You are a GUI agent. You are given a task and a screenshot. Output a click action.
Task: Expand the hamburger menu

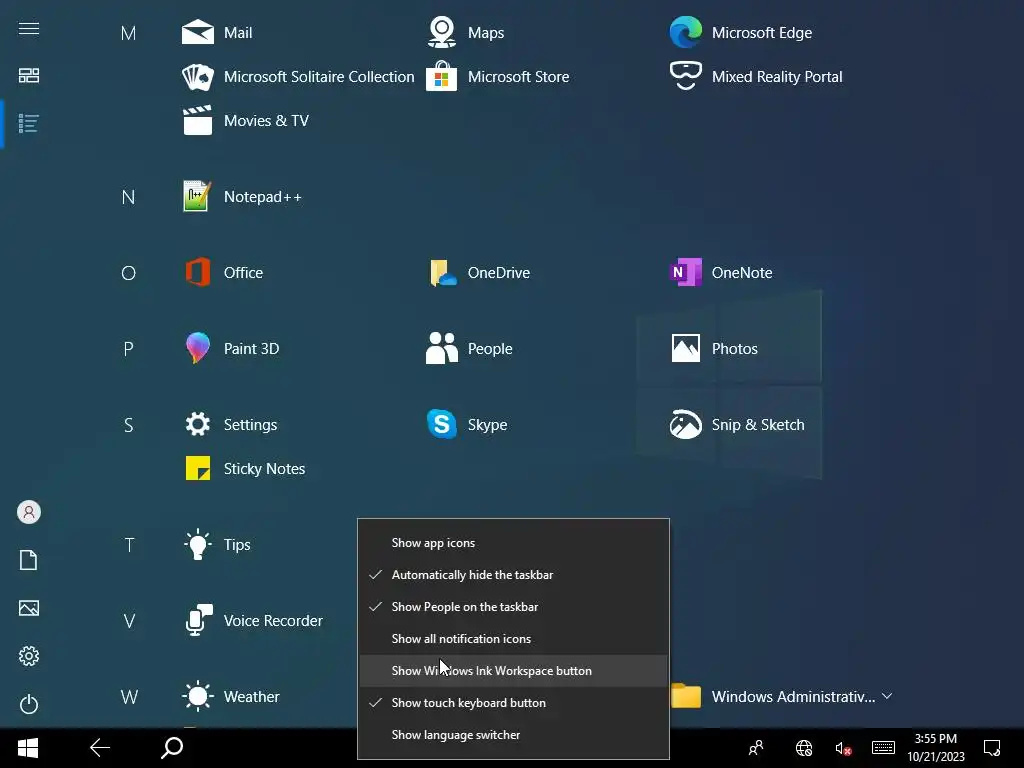pyautogui.click(x=29, y=29)
